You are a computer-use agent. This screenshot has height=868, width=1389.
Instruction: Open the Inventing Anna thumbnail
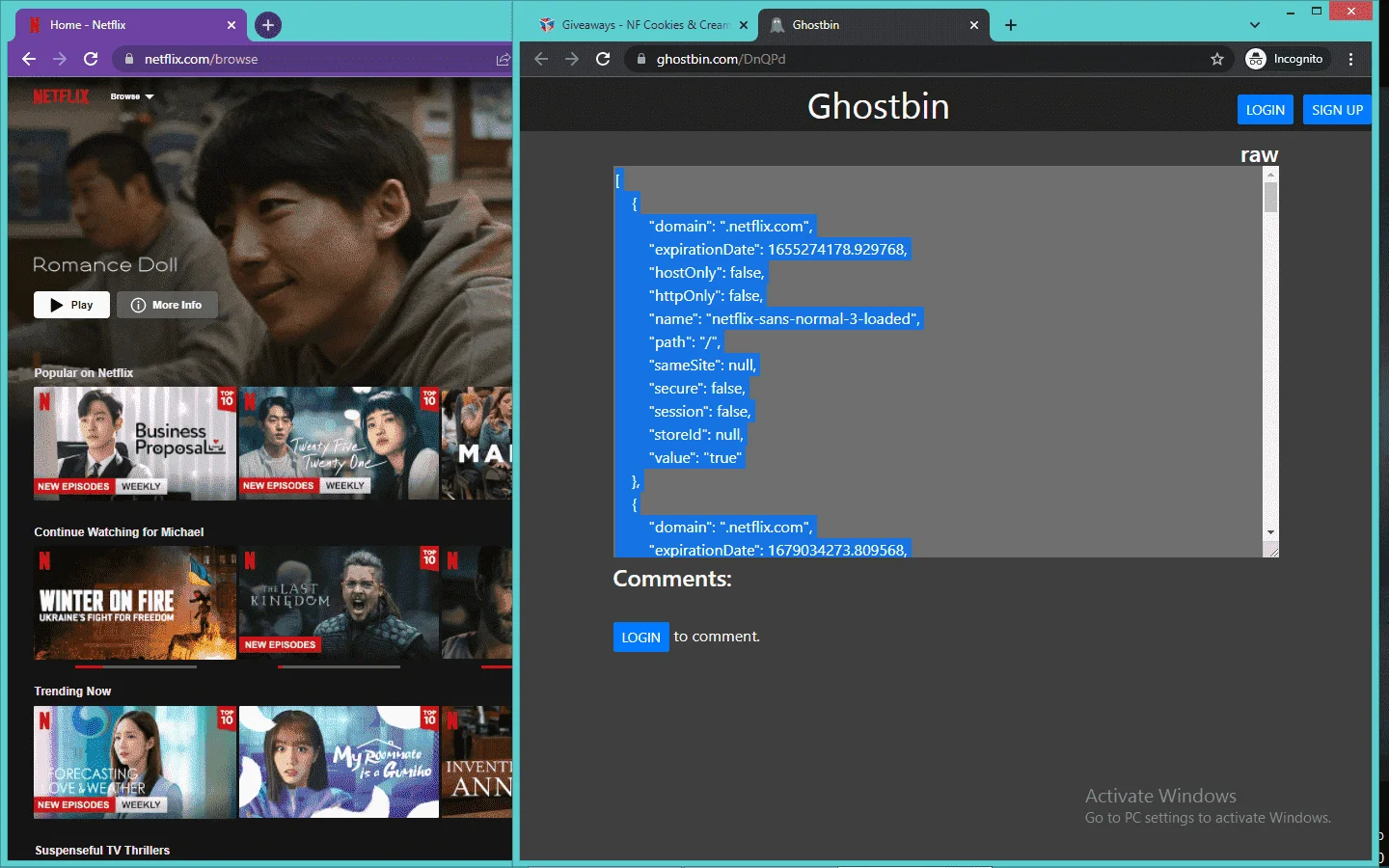coord(477,762)
